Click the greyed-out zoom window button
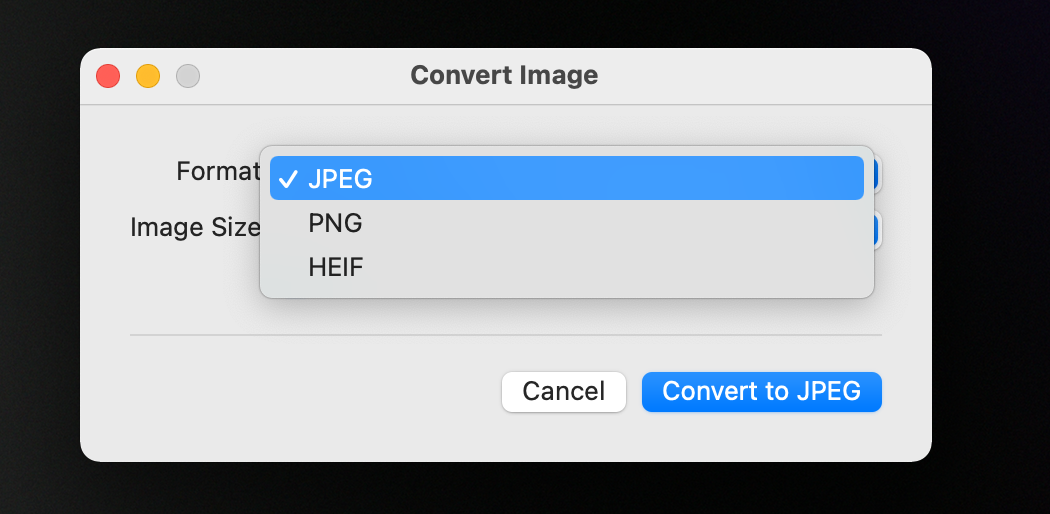This screenshot has width=1050, height=514. tap(188, 76)
